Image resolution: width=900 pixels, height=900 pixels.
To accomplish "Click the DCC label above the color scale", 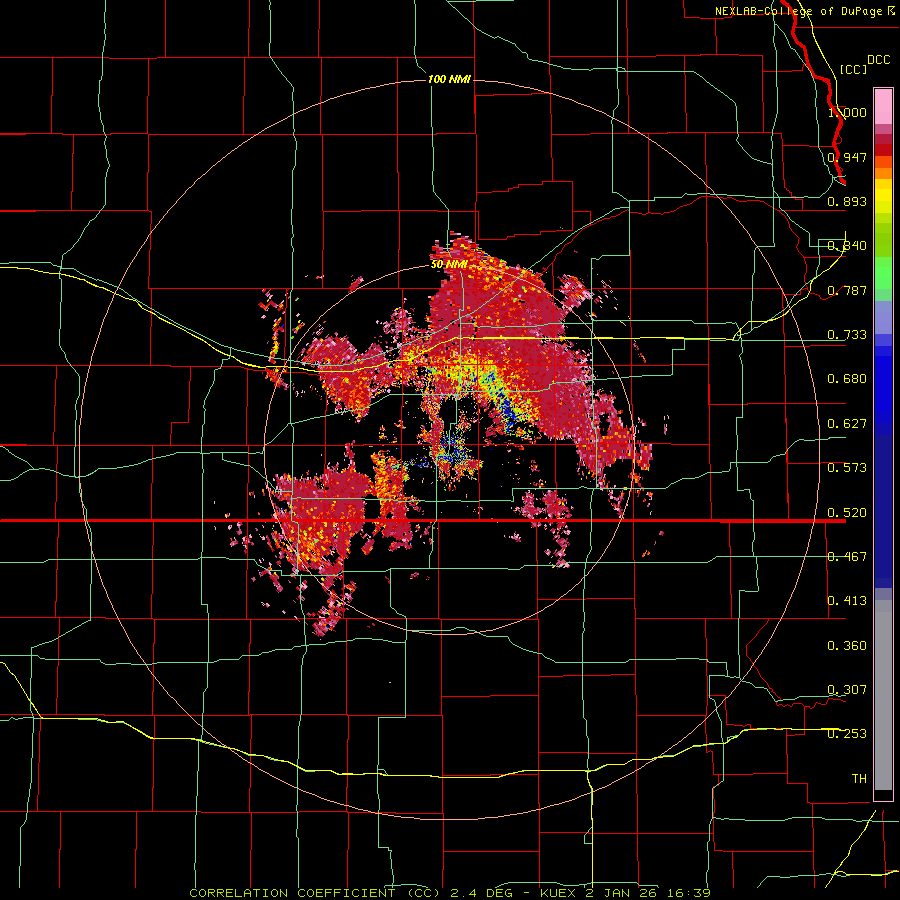I will (878, 60).
